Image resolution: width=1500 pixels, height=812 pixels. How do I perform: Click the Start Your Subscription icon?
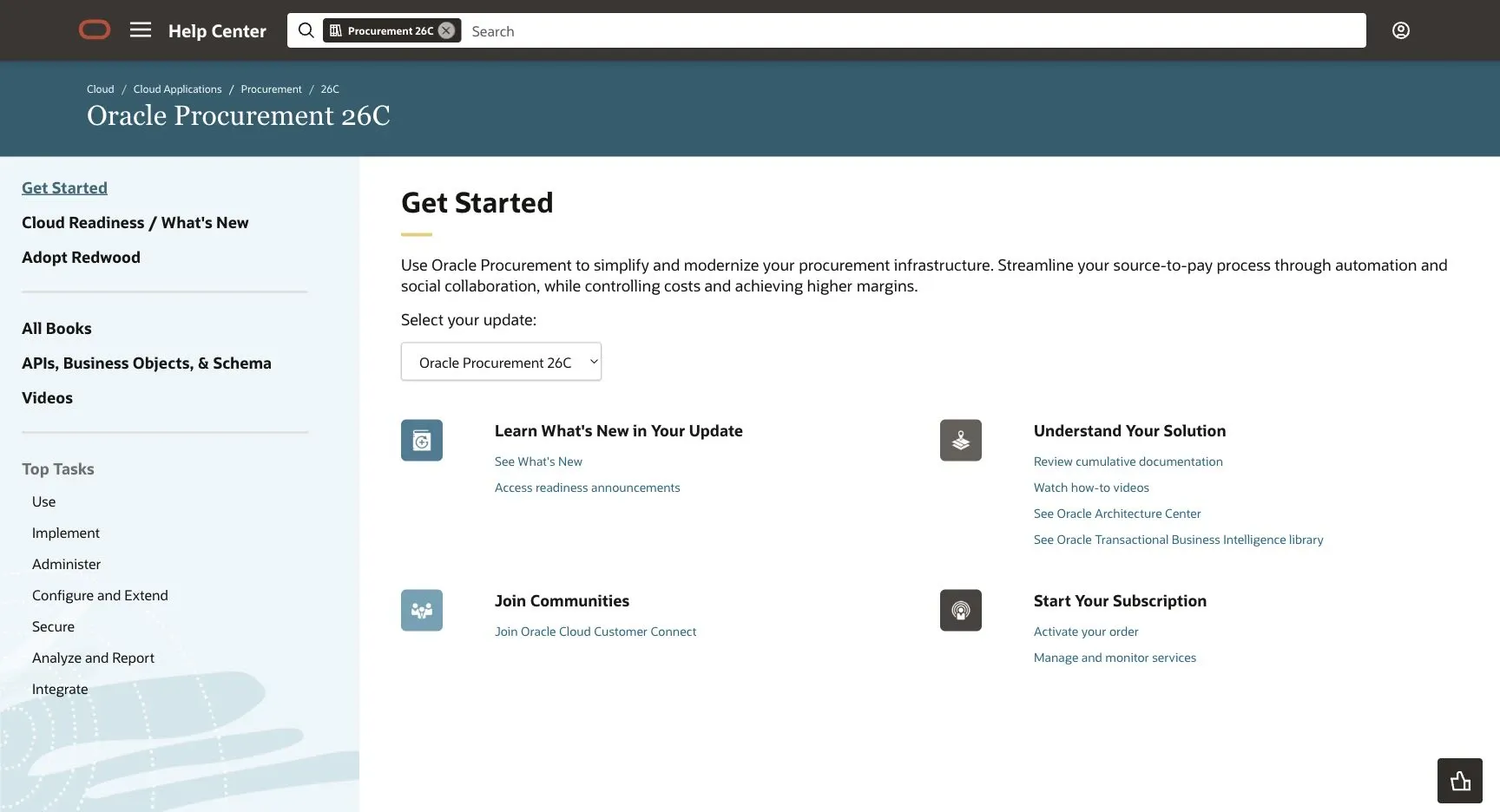tap(960, 611)
